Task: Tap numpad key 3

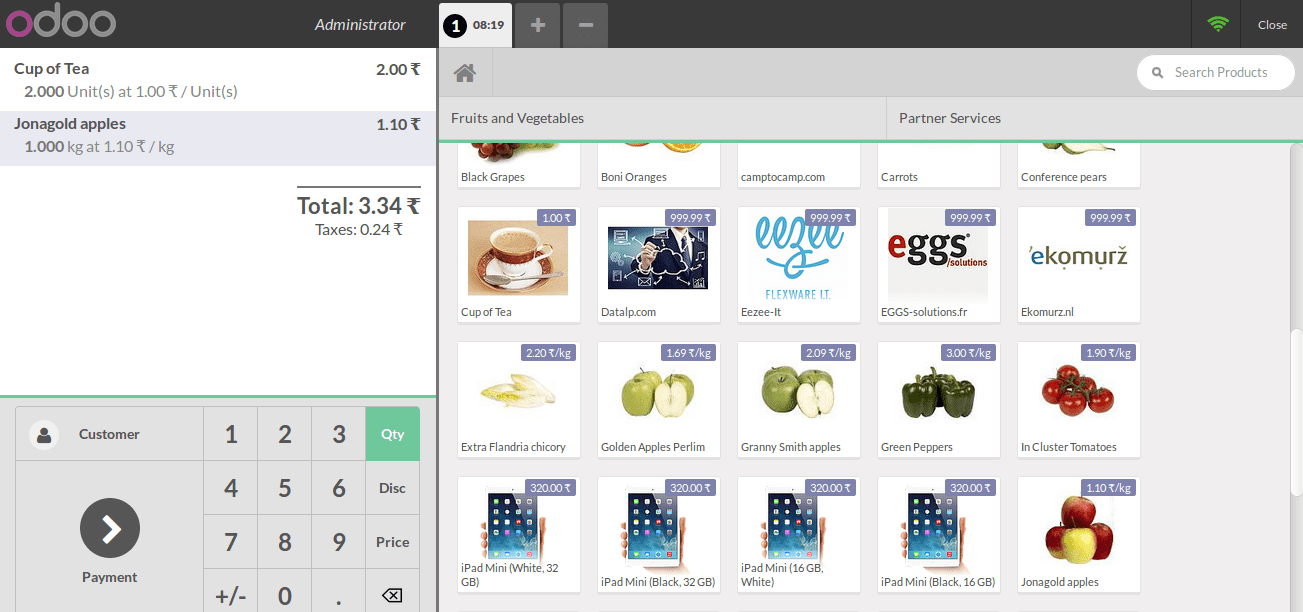Action: [339, 434]
